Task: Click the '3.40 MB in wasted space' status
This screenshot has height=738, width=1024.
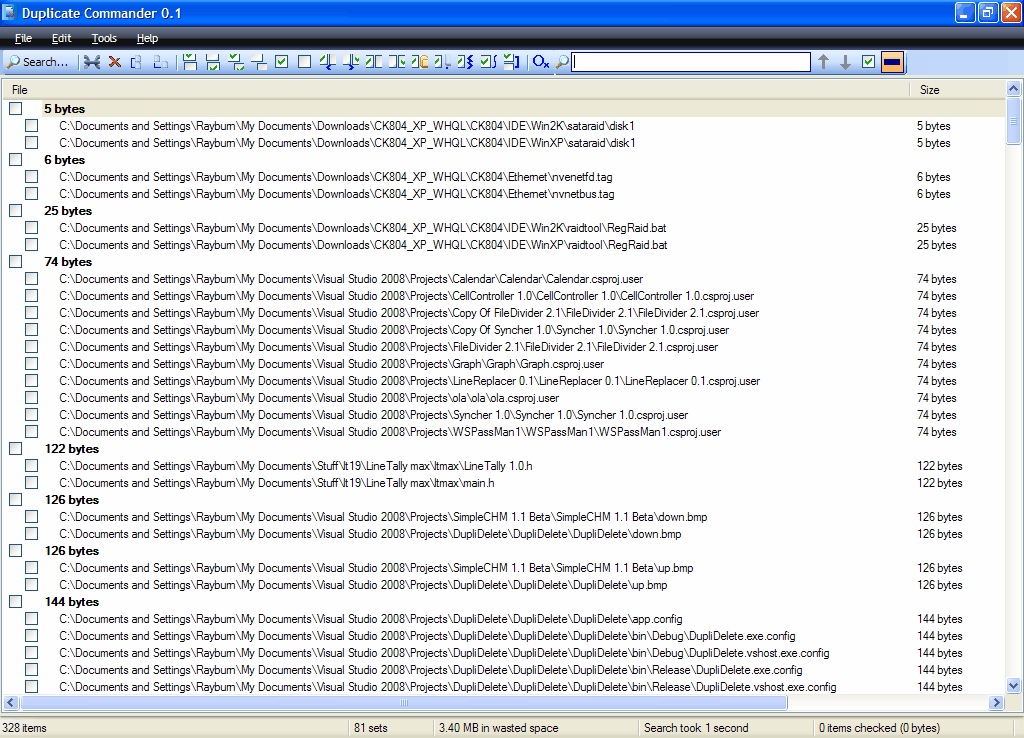Action: [498, 728]
